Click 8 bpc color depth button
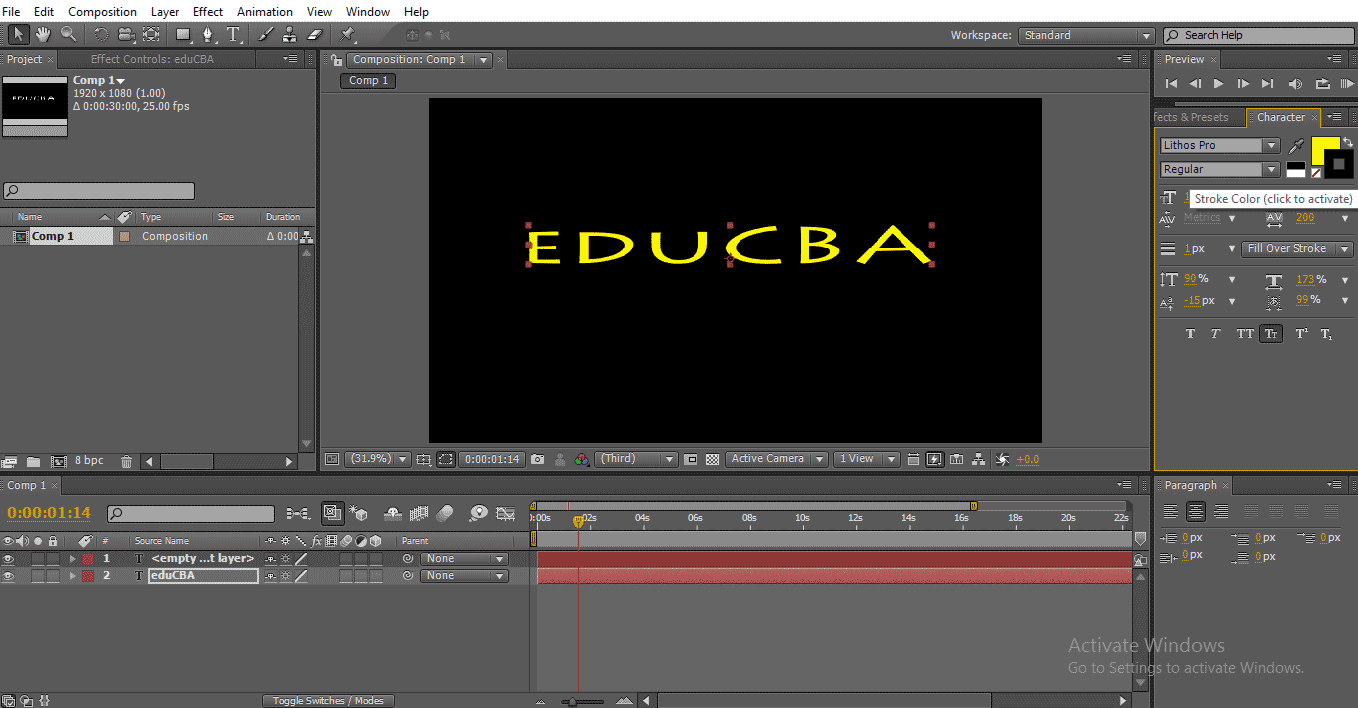The image size is (1358, 708). [89, 461]
